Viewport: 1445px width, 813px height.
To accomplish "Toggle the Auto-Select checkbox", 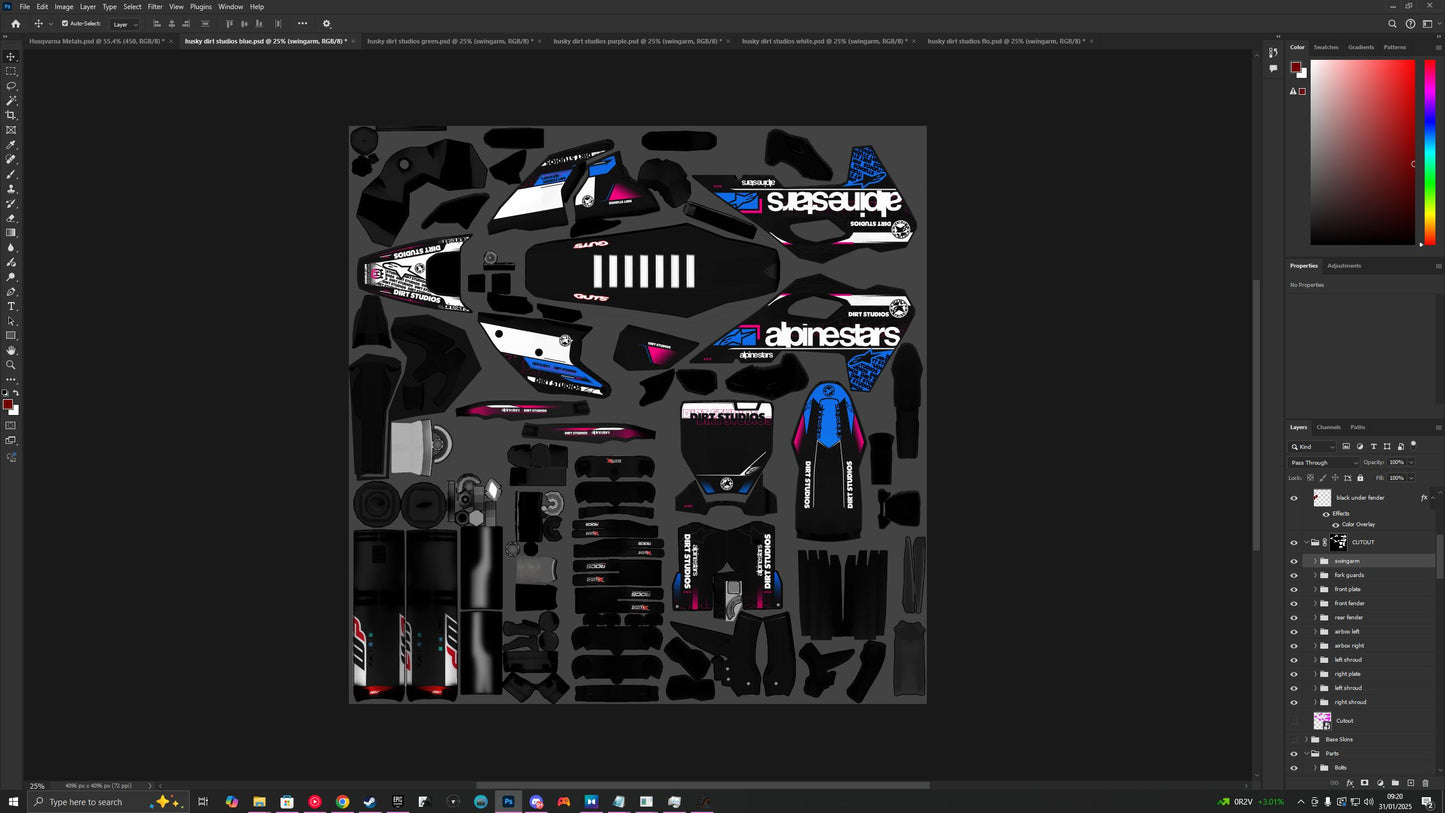I will [x=65, y=24].
